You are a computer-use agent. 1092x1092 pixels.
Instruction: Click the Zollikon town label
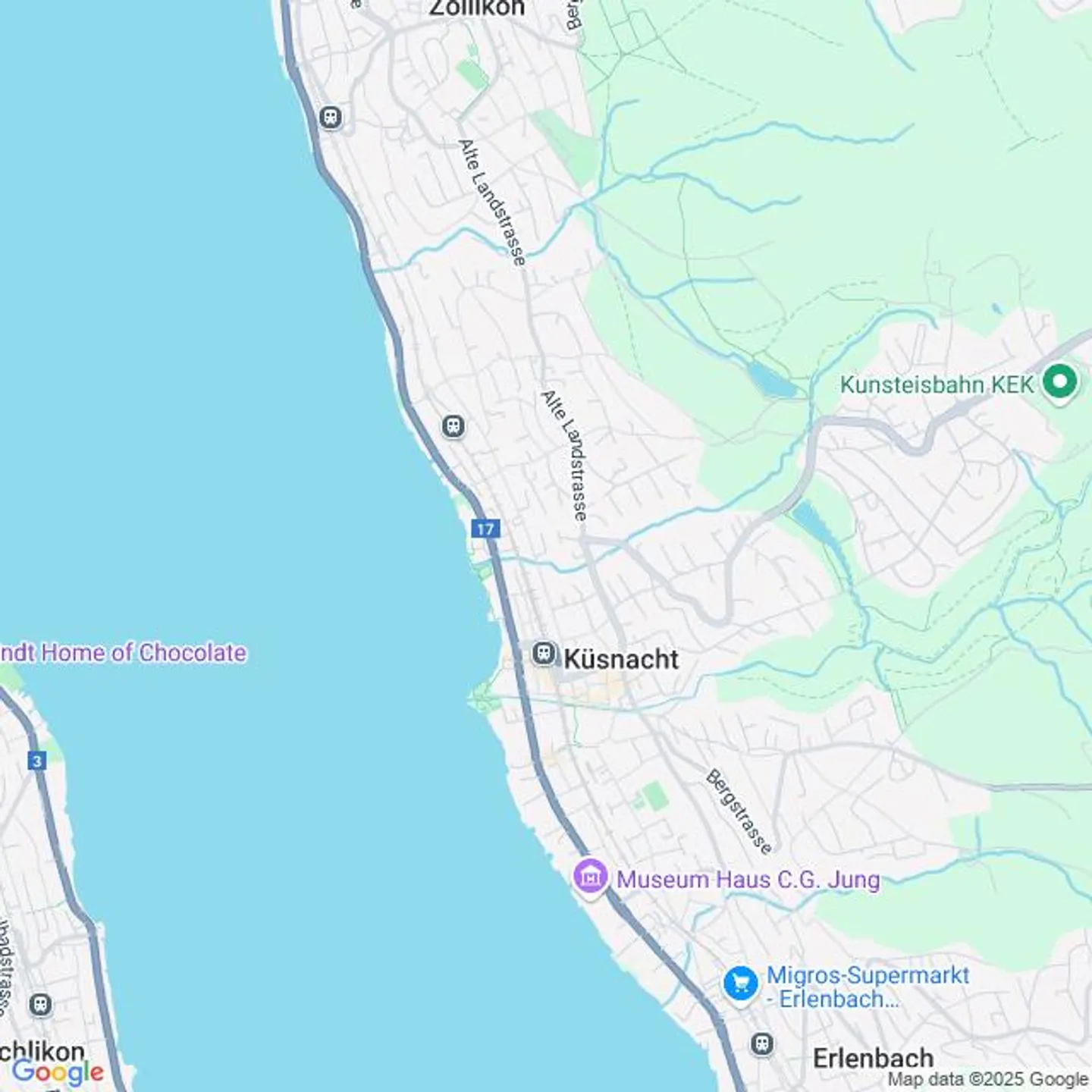[x=476, y=8]
